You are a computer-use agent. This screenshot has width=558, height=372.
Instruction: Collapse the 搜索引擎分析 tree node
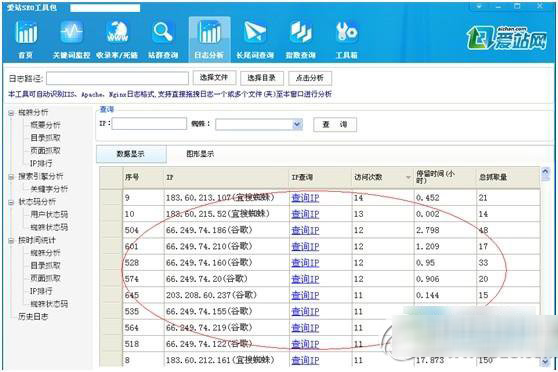click(x=11, y=177)
